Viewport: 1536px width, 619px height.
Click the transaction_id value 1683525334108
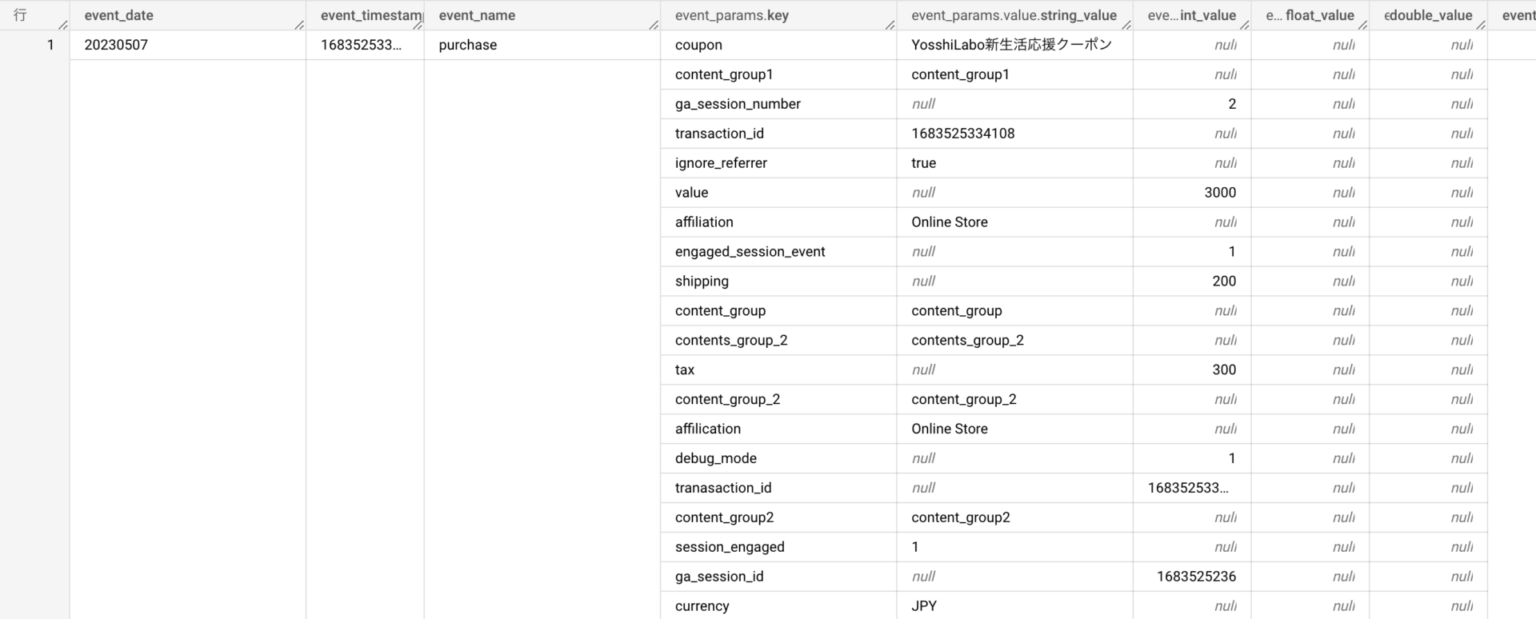pos(962,133)
